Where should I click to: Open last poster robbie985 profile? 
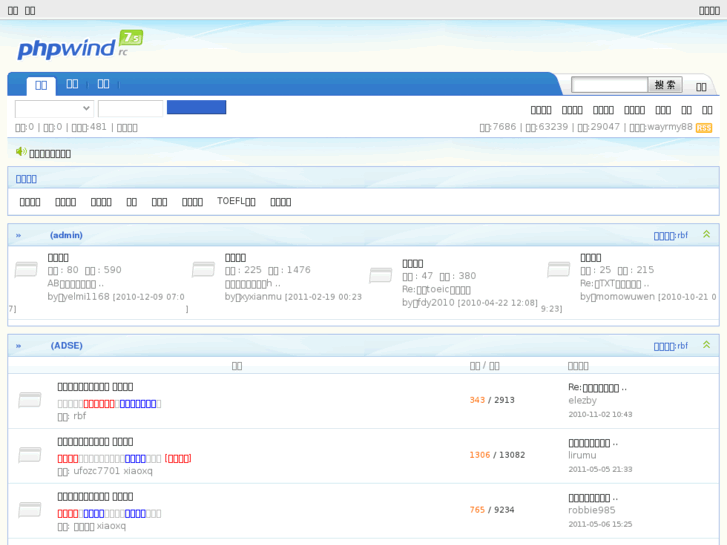click(592, 510)
